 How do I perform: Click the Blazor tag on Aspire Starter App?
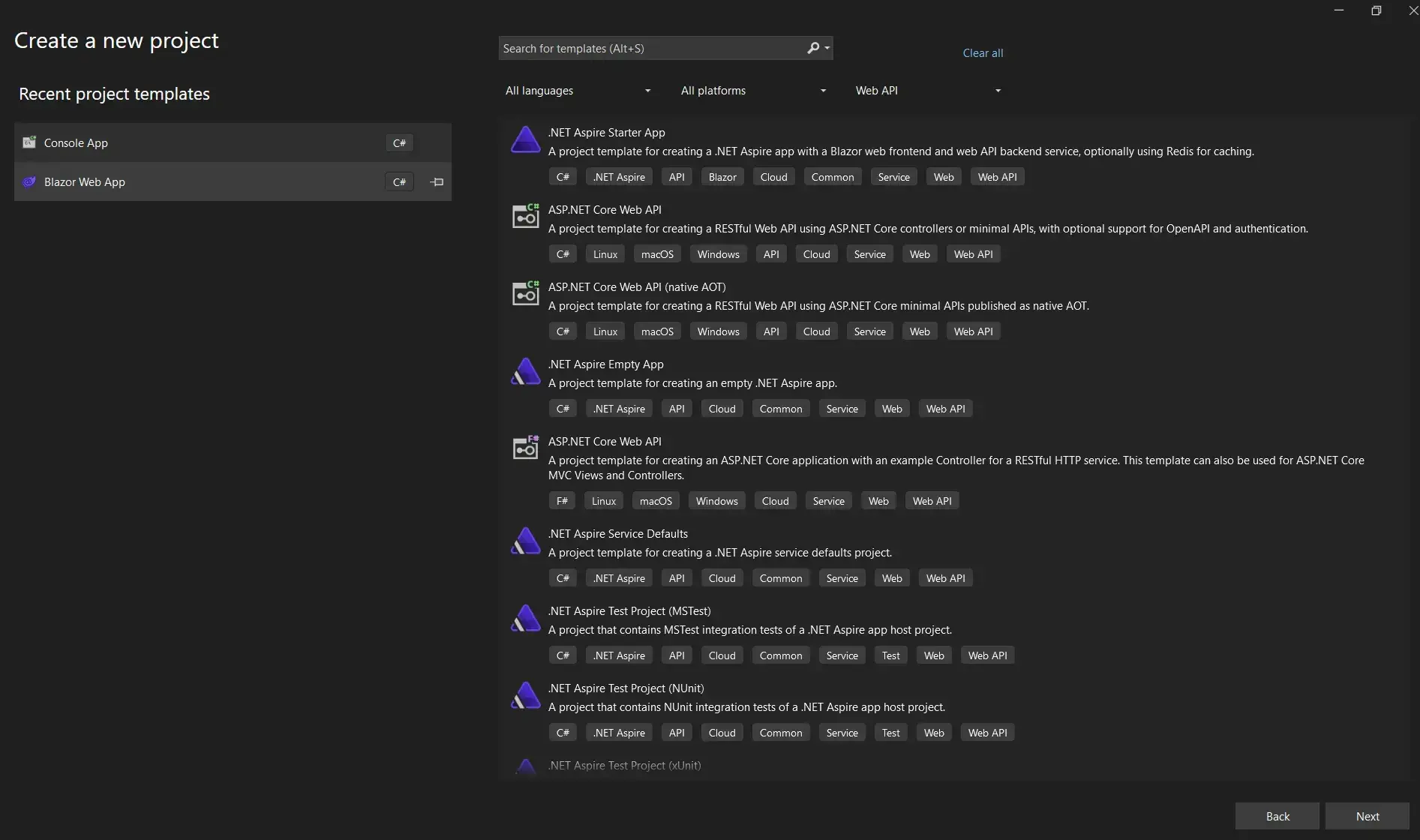pyautogui.click(x=722, y=177)
